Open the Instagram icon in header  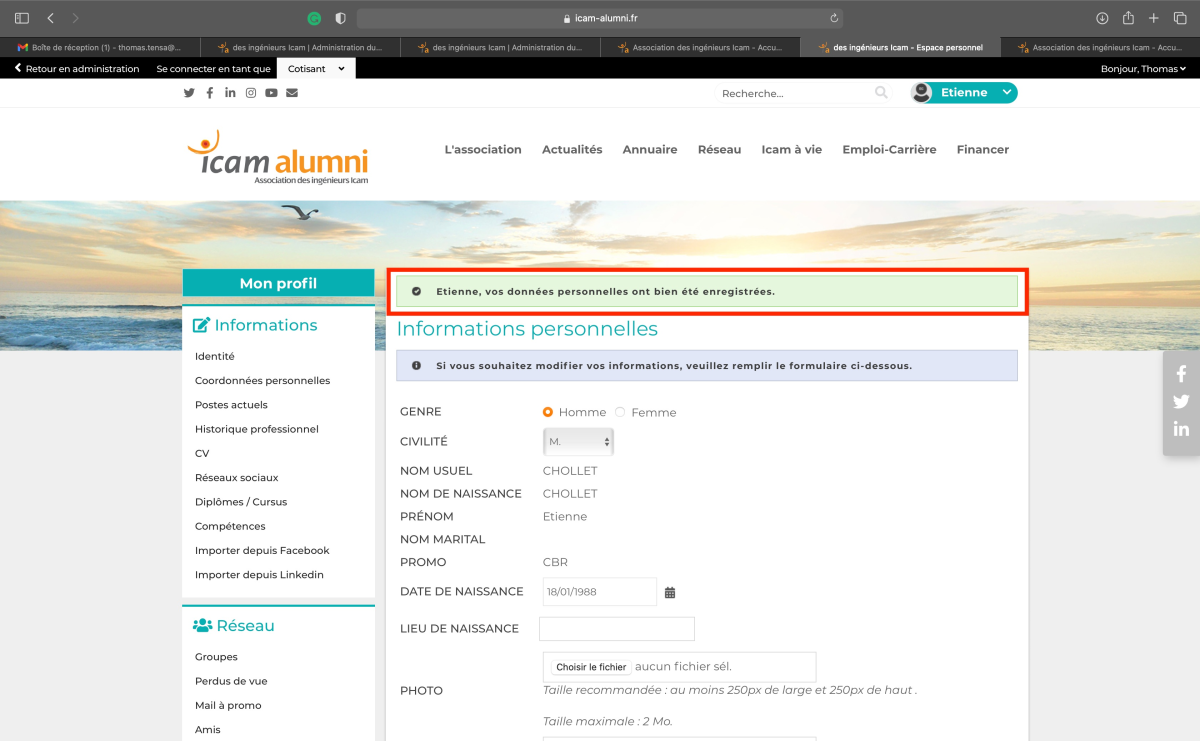click(x=251, y=93)
